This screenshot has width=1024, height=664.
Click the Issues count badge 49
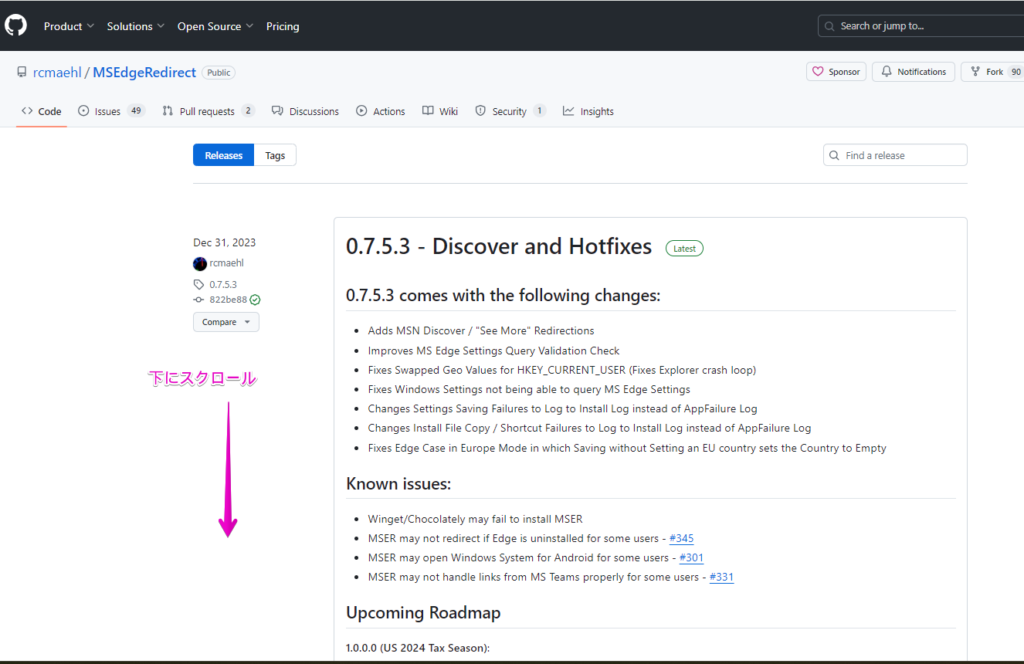coord(136,111)
